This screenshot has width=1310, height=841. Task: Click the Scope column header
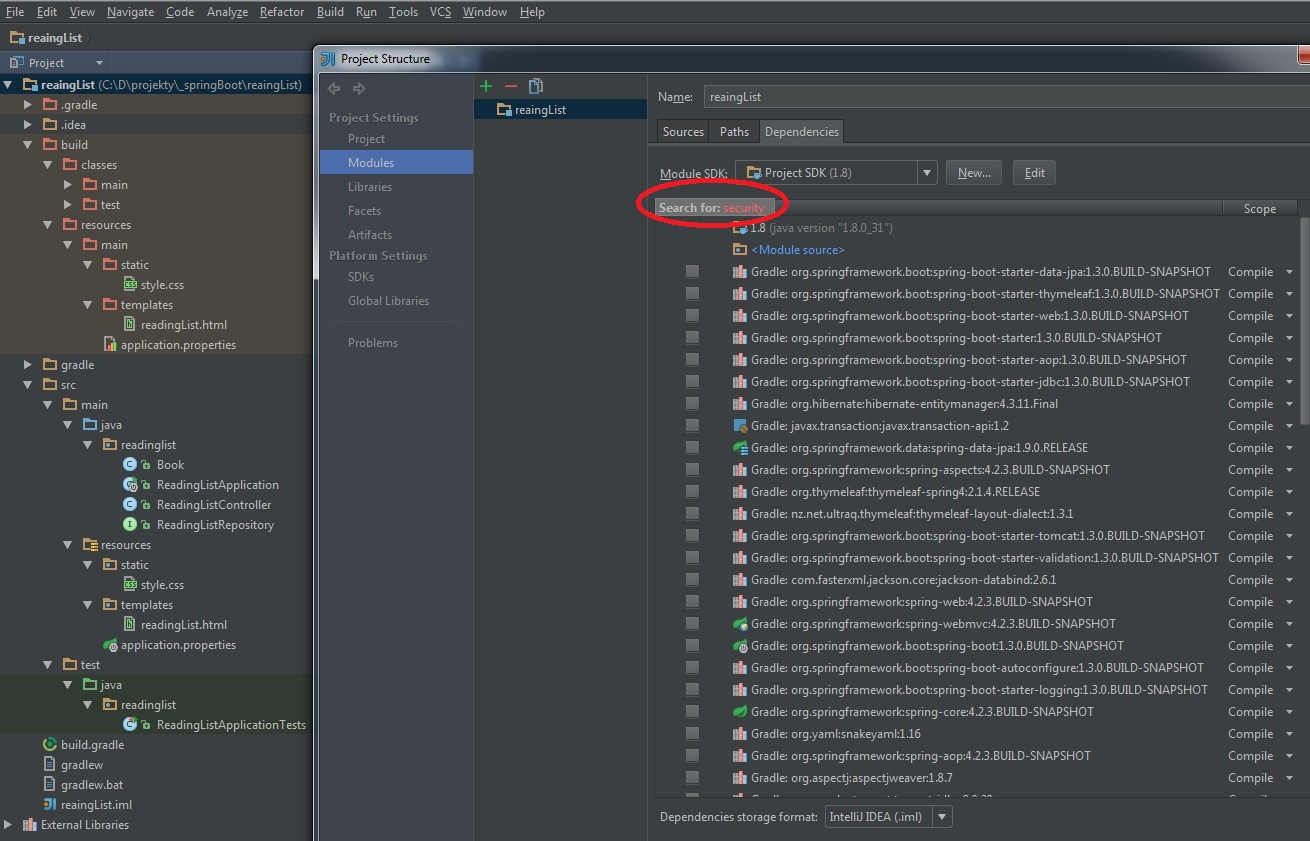pyautogui.click(x=1260, y=208)
